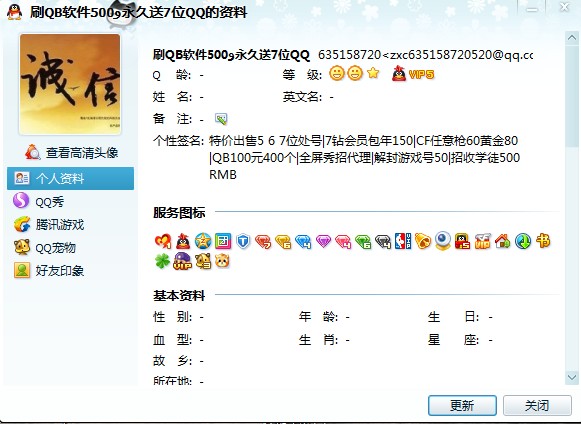The width and height of the screenshot is (581, 424).
Task: Click the 更新 button
Action: 462,405
